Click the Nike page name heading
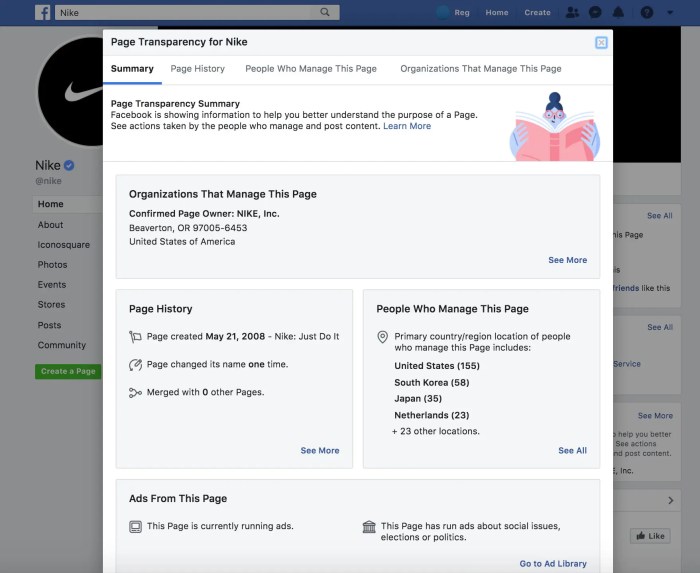 [48, 166]
